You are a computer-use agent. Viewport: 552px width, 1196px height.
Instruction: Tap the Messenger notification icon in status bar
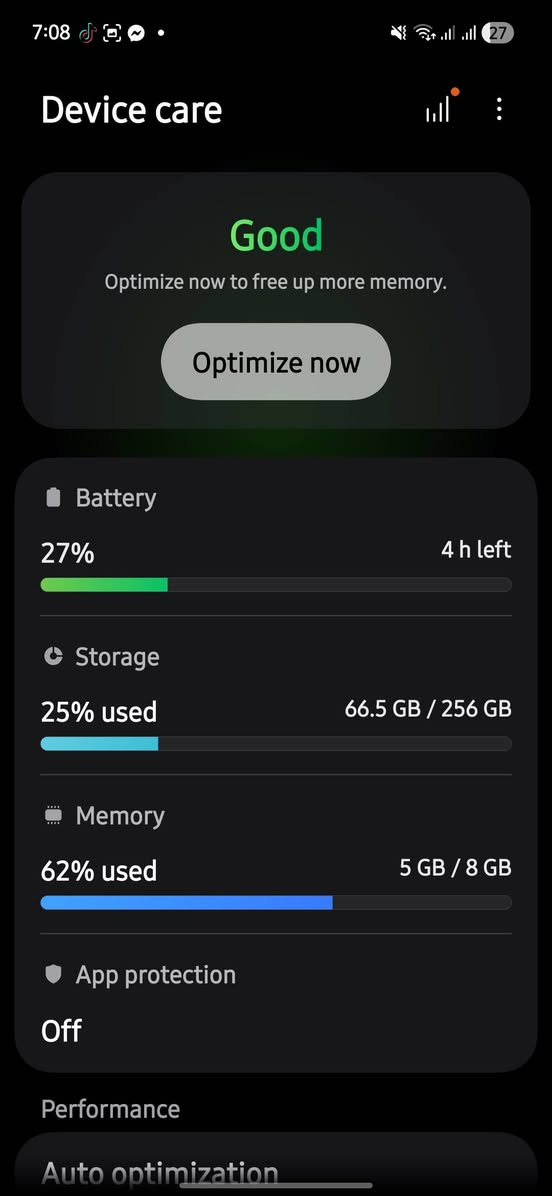136,33
